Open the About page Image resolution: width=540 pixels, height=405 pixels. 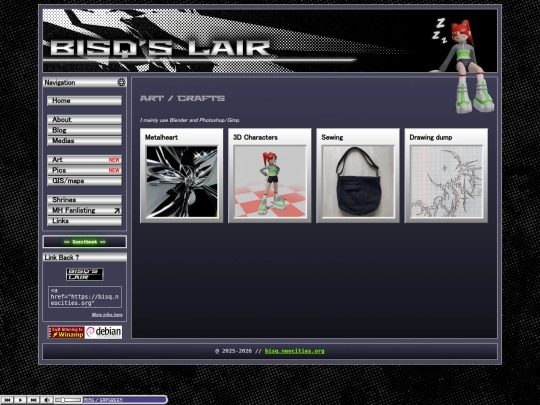pos(84,120)
